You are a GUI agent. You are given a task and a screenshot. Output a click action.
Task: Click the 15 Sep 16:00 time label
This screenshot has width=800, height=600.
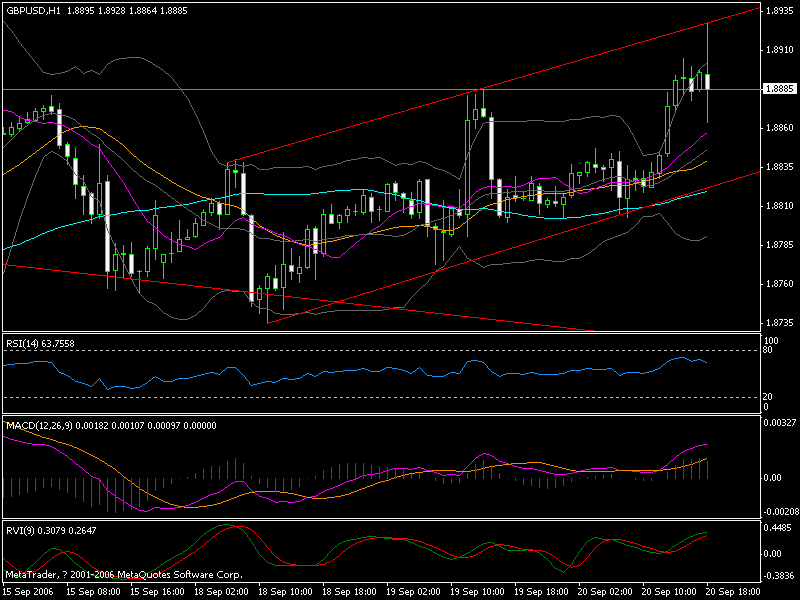pos(158,592)
